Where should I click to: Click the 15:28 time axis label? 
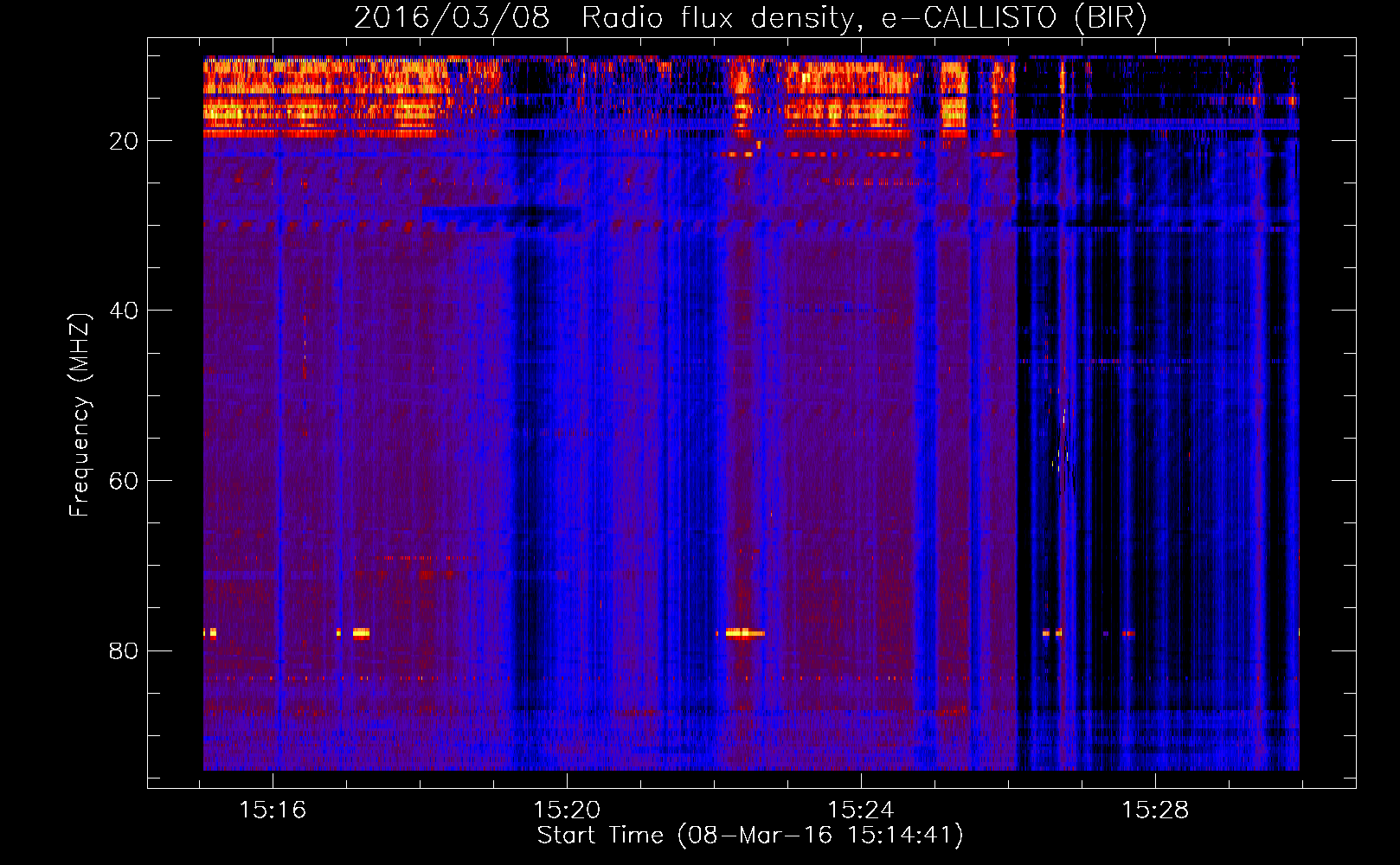pyautogui.click(x=1155, y=810)
